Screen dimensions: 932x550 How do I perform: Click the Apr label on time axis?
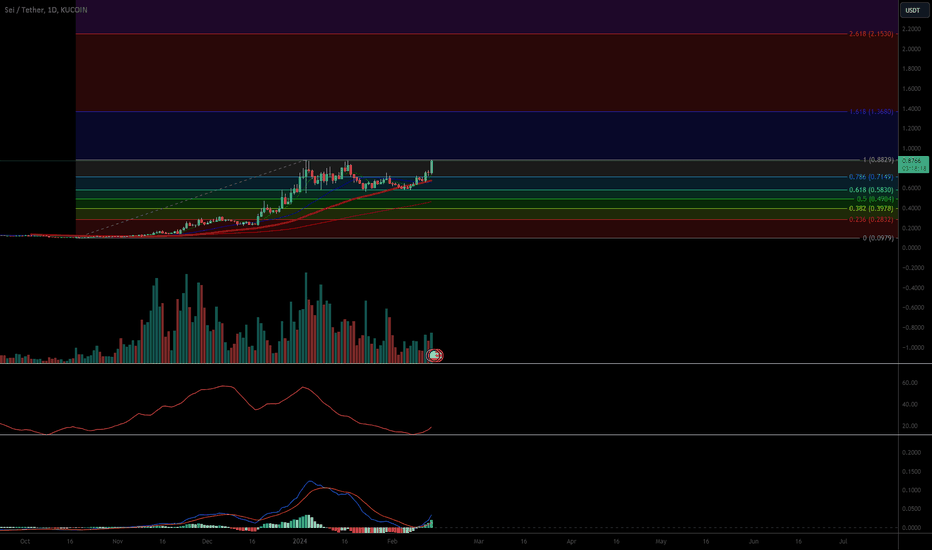click(571, 542)
